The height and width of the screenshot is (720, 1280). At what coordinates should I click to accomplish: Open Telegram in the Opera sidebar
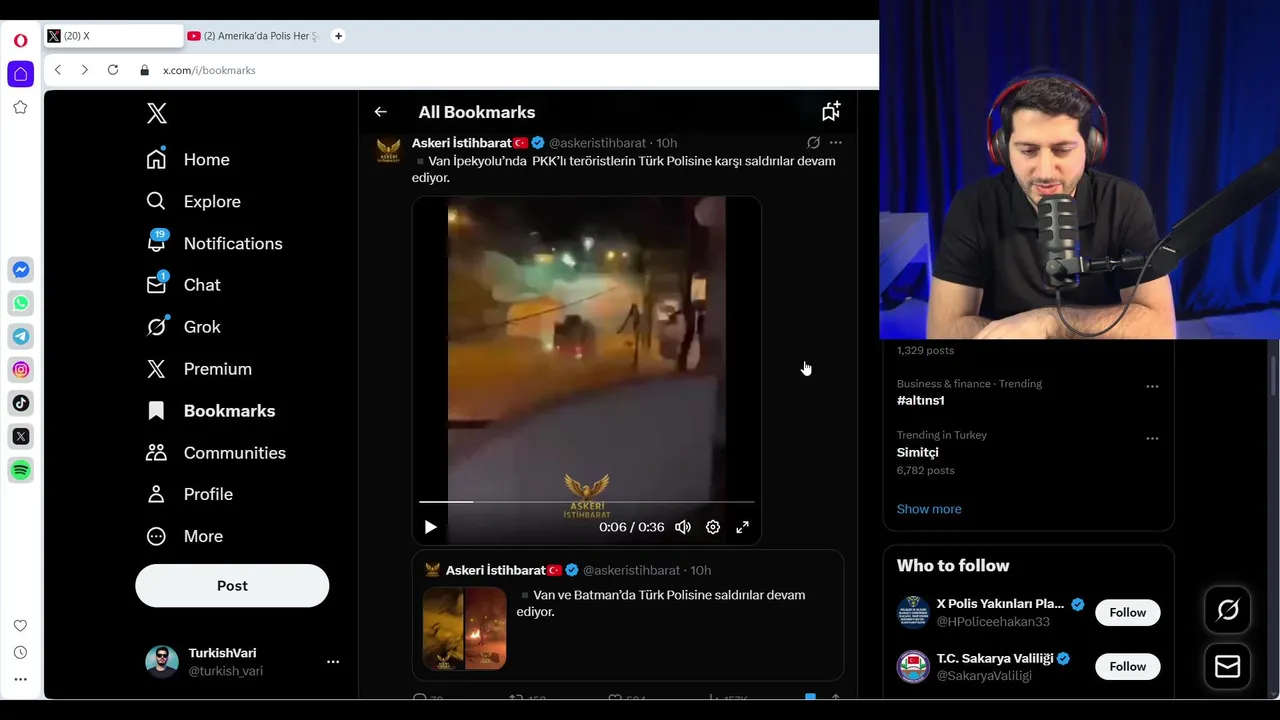(21, 336)
